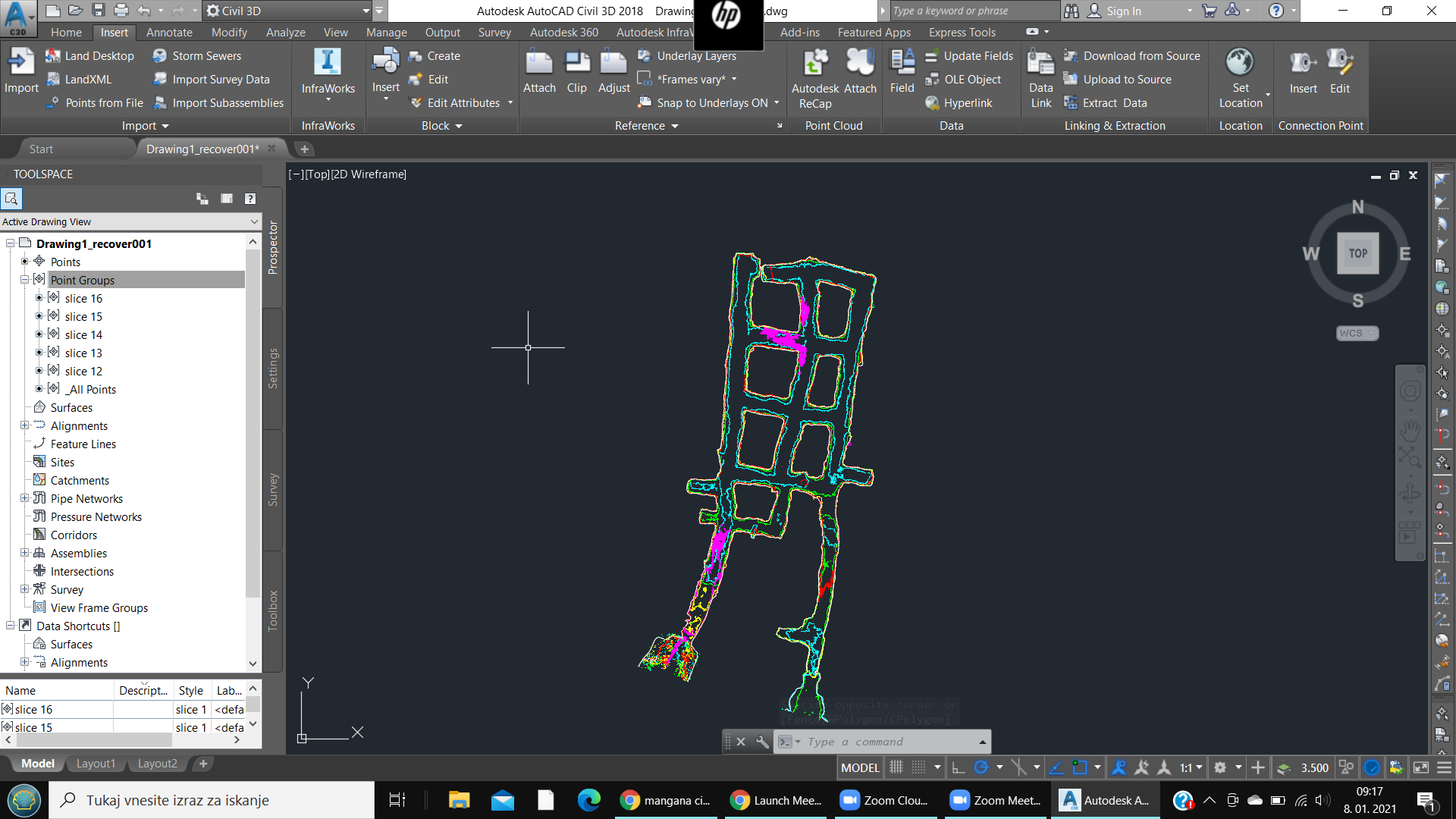
Task: Expand the Reference panel dropdown
Action: pos(646,126)
